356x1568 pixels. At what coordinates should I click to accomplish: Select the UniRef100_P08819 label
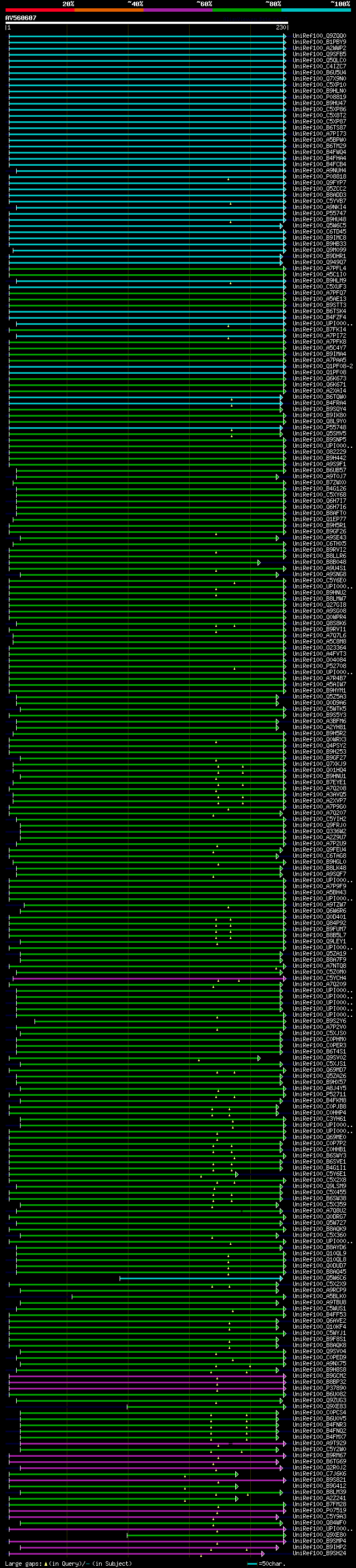point(319,97)
